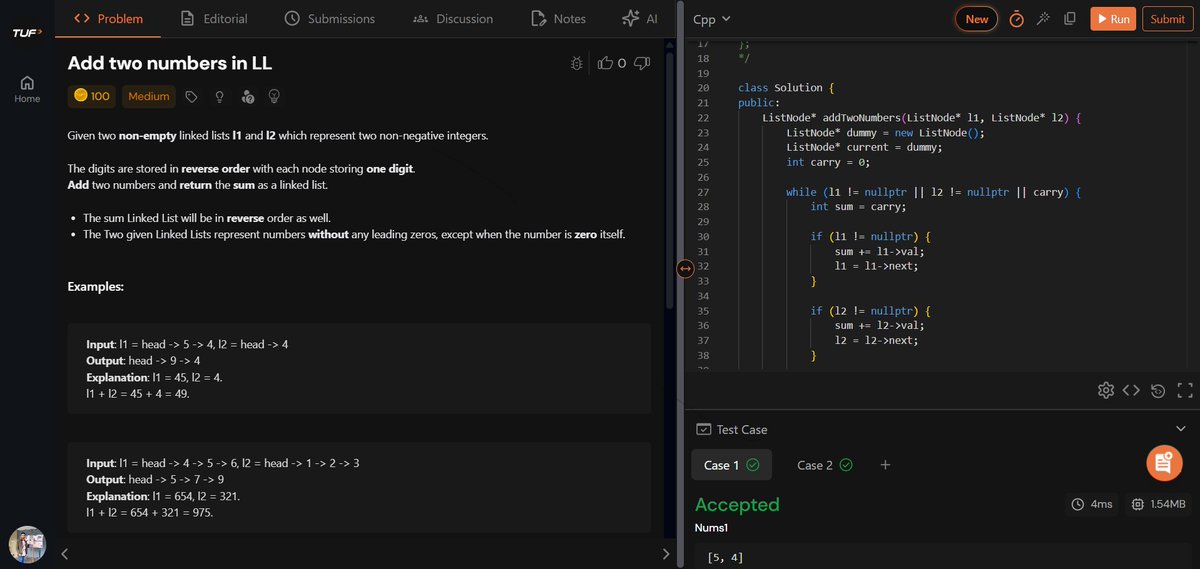Click the 'Add two numbers in LL' title
The image size is (1200, 569).
click(x=170, y=63)
